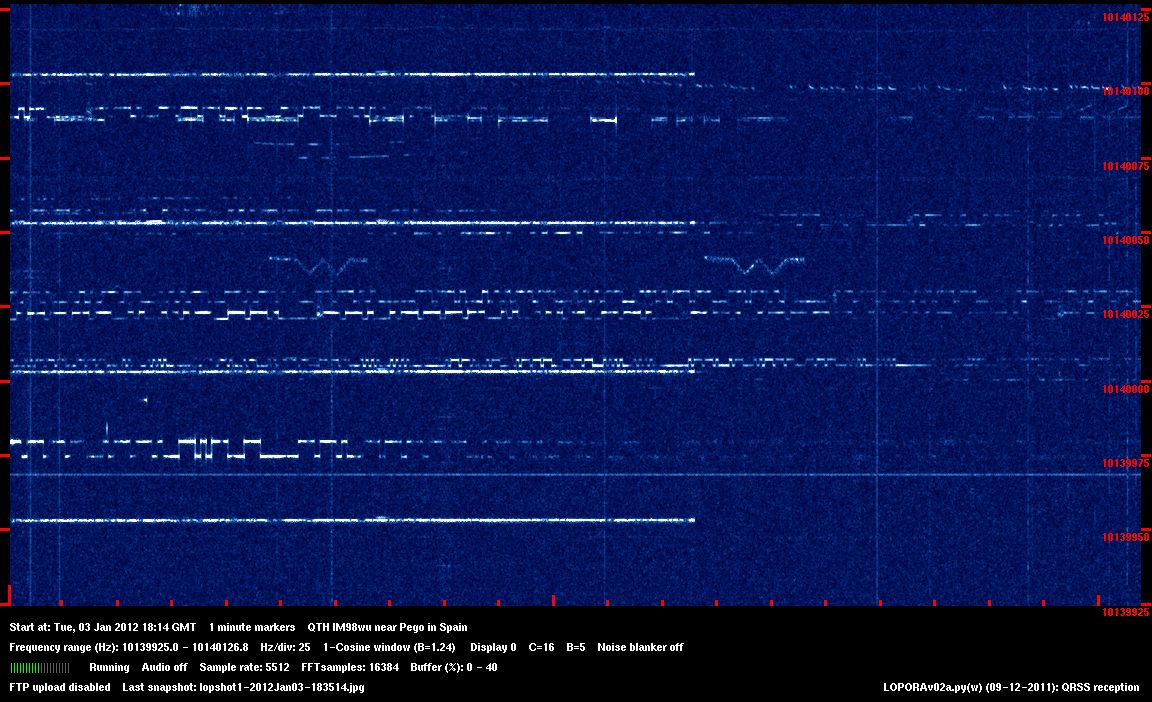Click 'QTH IM98wu near Pego in Spain'
This screenshot has height=702, width=1152.
point(387,627)
